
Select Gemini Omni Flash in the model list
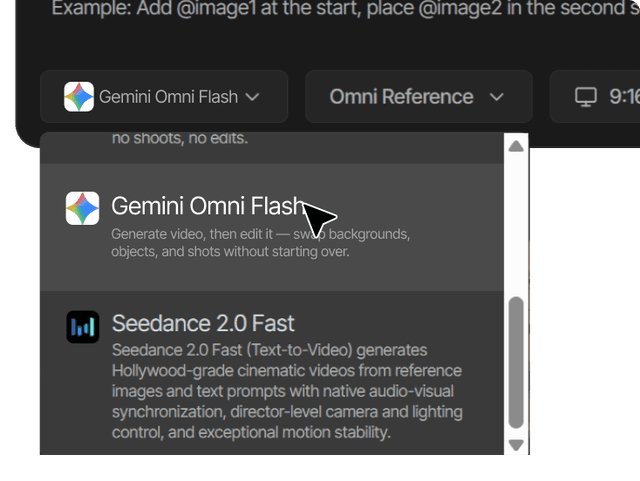tap(272, 227)
